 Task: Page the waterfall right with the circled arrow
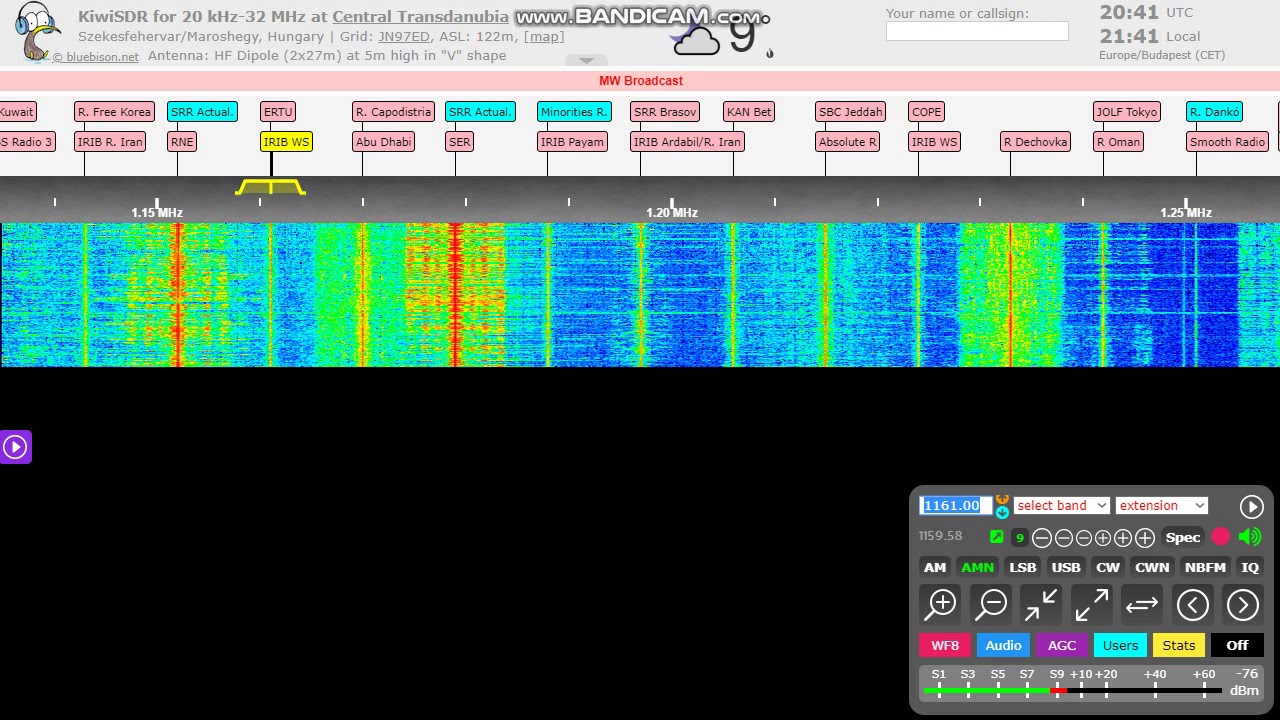pos(1242,604)
